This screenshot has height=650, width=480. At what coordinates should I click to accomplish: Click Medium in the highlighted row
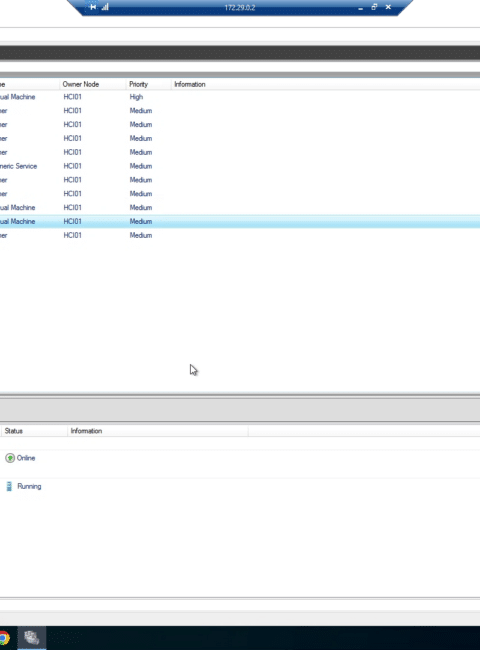coord(141,221)
